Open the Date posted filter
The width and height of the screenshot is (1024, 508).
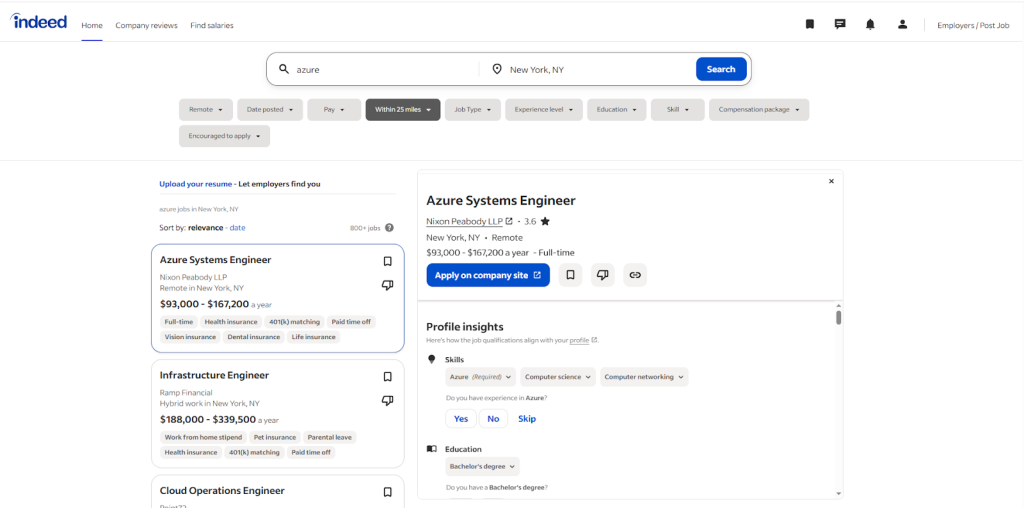[270, 110]
